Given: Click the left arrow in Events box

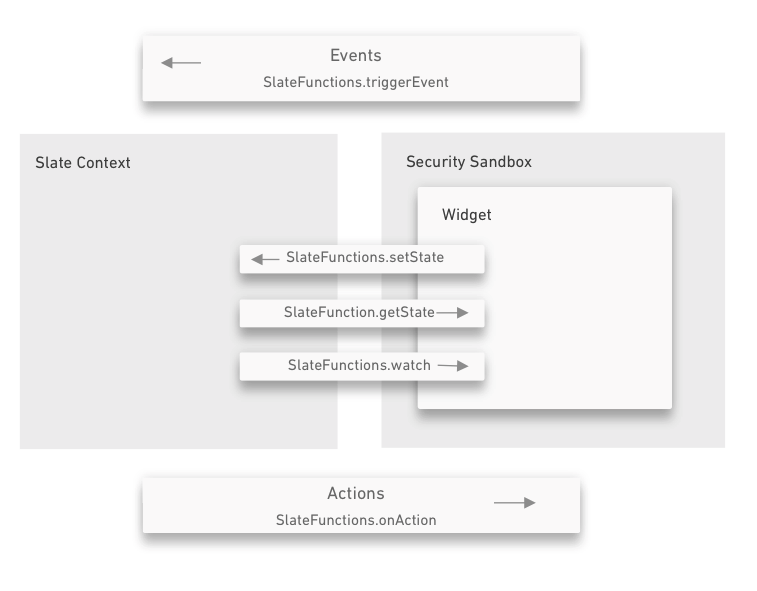Looking at the screenshot, I should (x=181, y=63).
